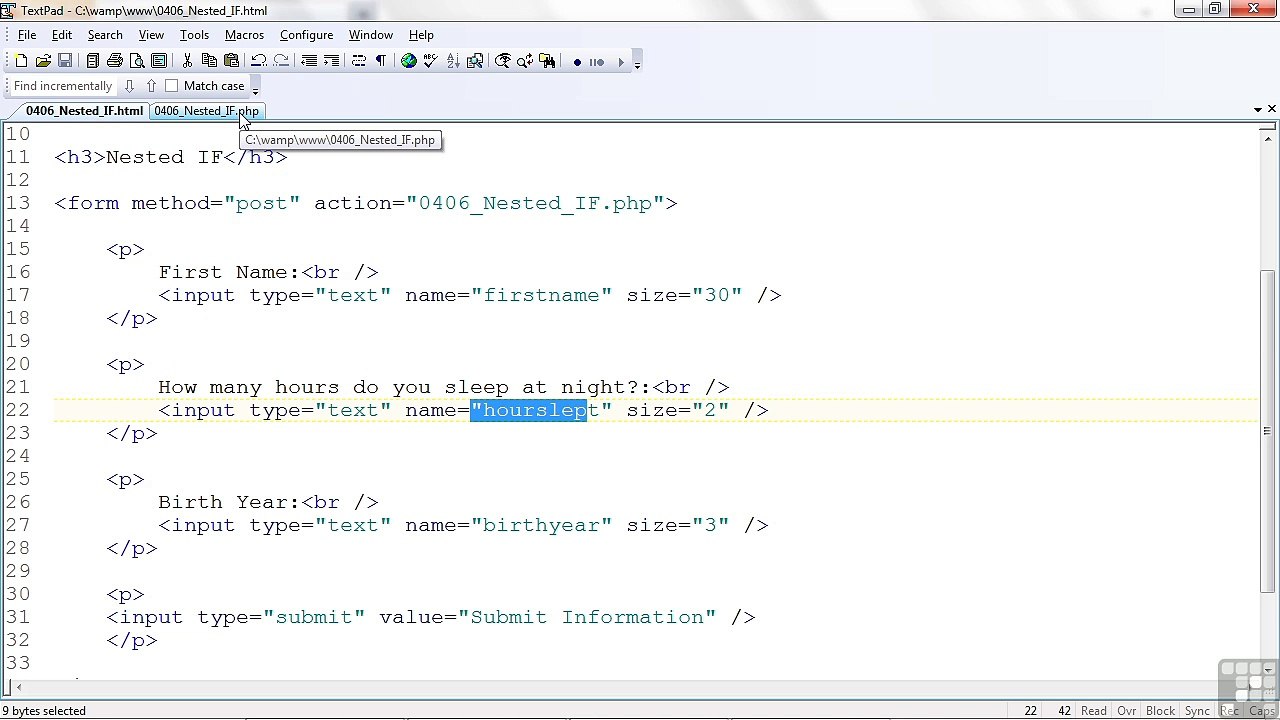Save the file with the floppy disk icon
The height and width of the screenshot is (720, 1280).
[x=65, y=61]
